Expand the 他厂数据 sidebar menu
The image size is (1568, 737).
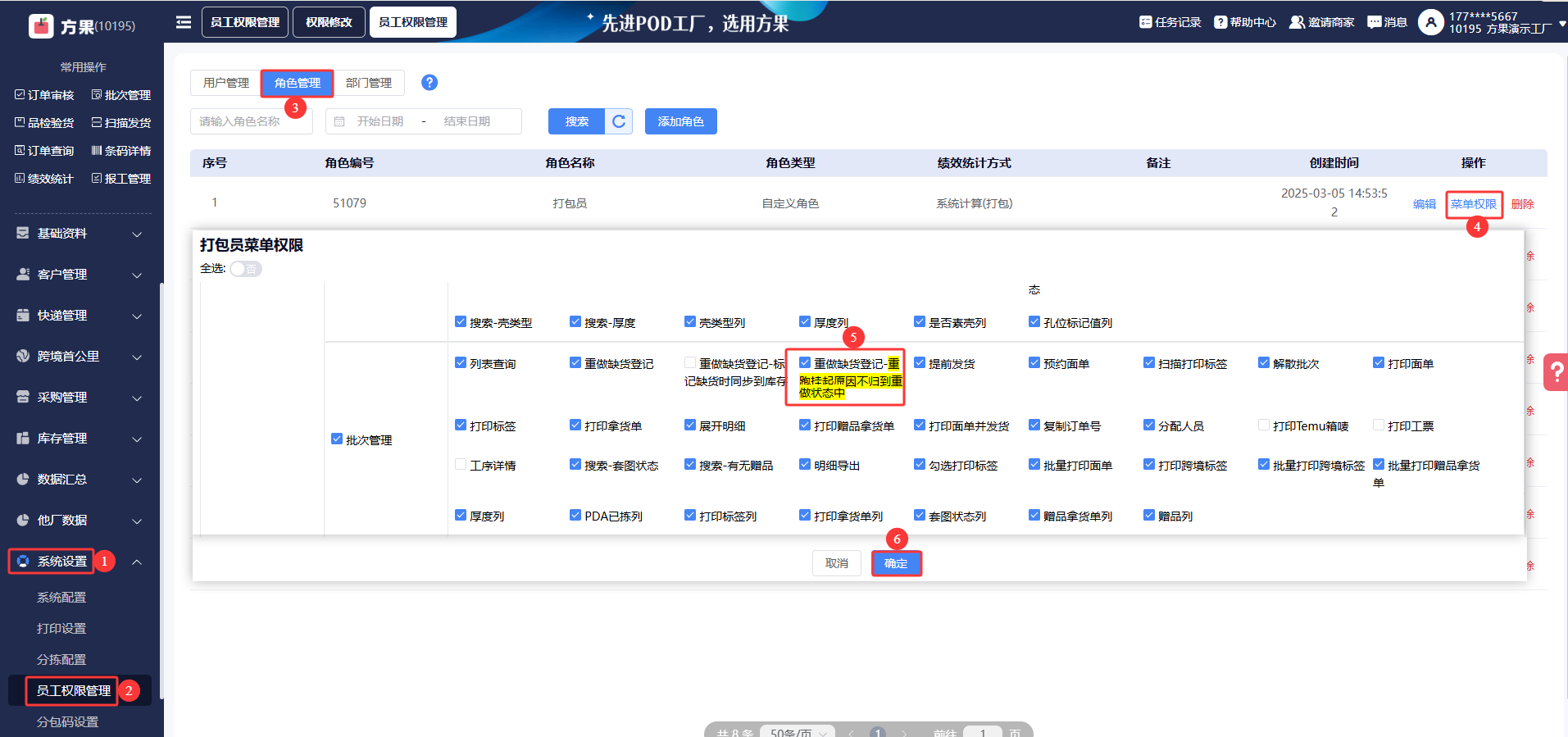tap(80, 521)
